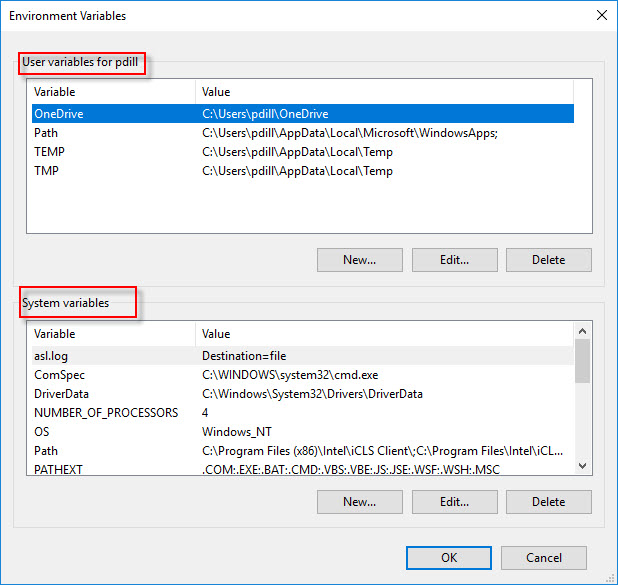
Task: Click the Value column header in user variables
Action: (384, 92)
